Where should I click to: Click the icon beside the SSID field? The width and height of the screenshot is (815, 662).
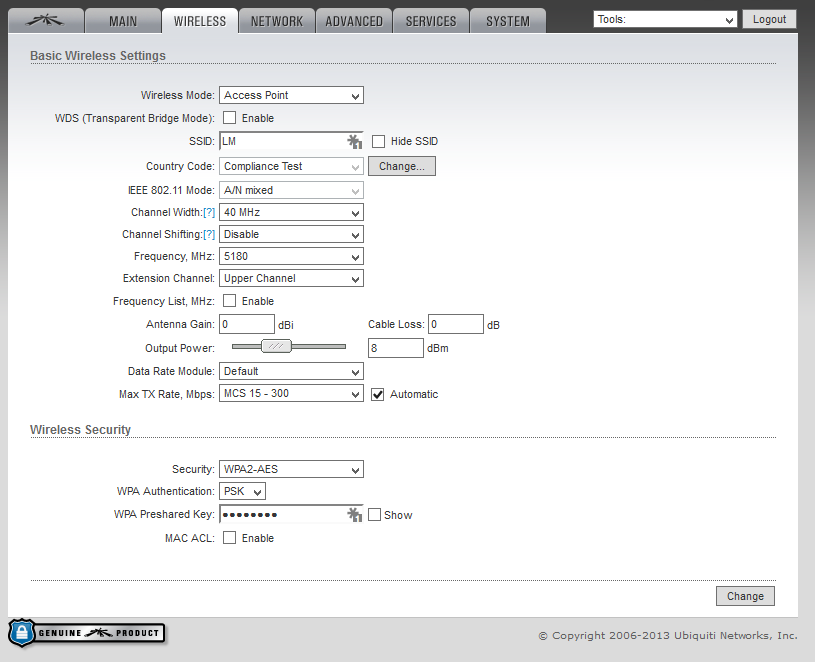click(354, 142)
